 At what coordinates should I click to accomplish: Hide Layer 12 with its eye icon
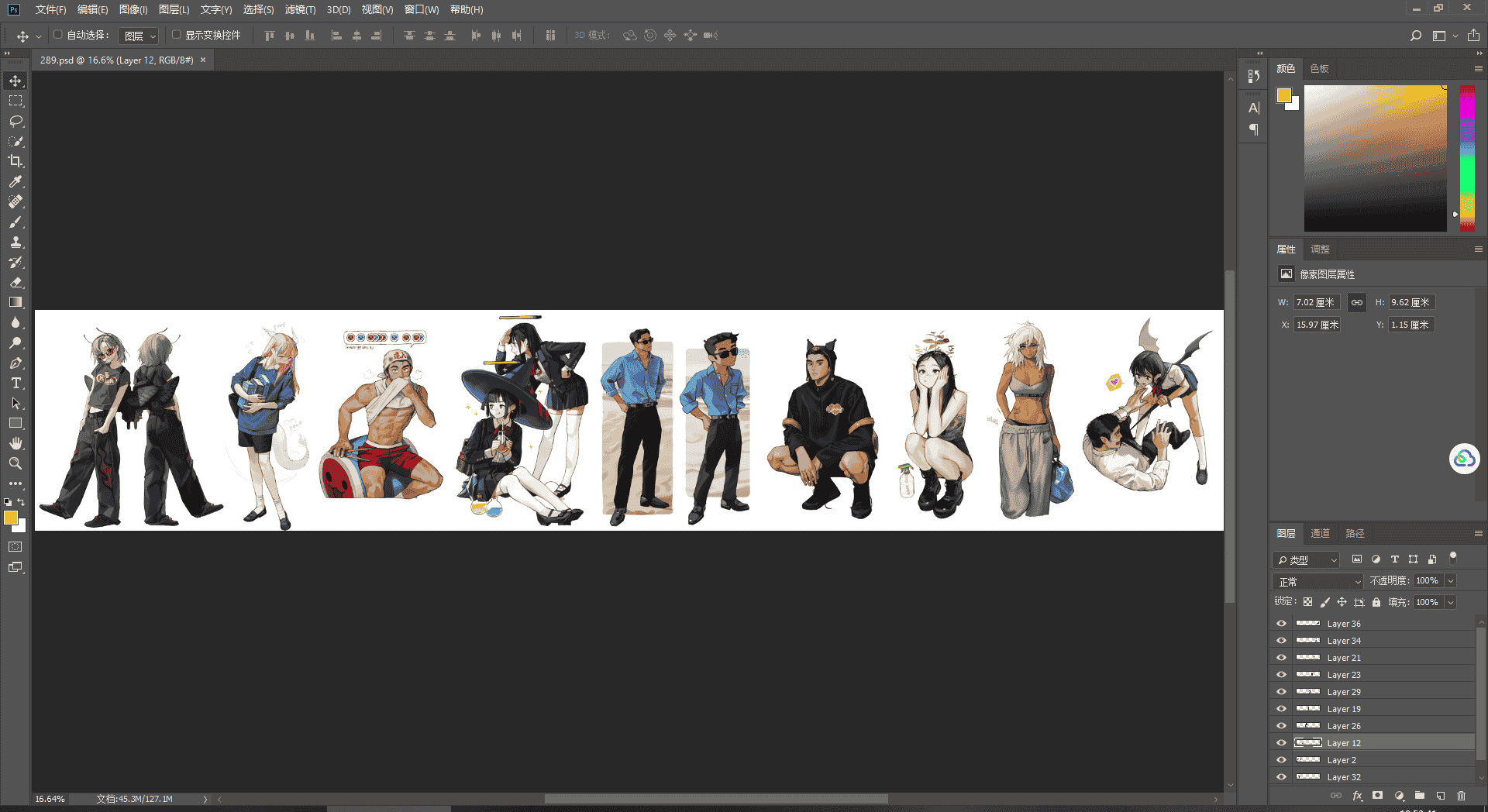click(1281, 743)
